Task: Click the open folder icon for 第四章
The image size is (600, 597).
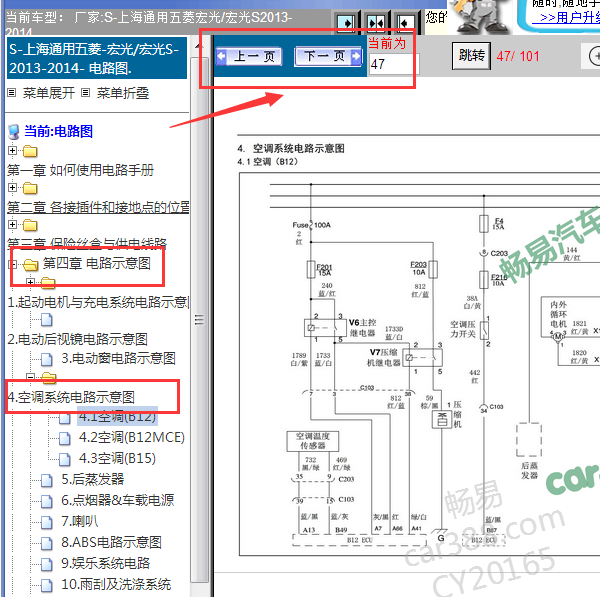Action: tap(31, 264)
